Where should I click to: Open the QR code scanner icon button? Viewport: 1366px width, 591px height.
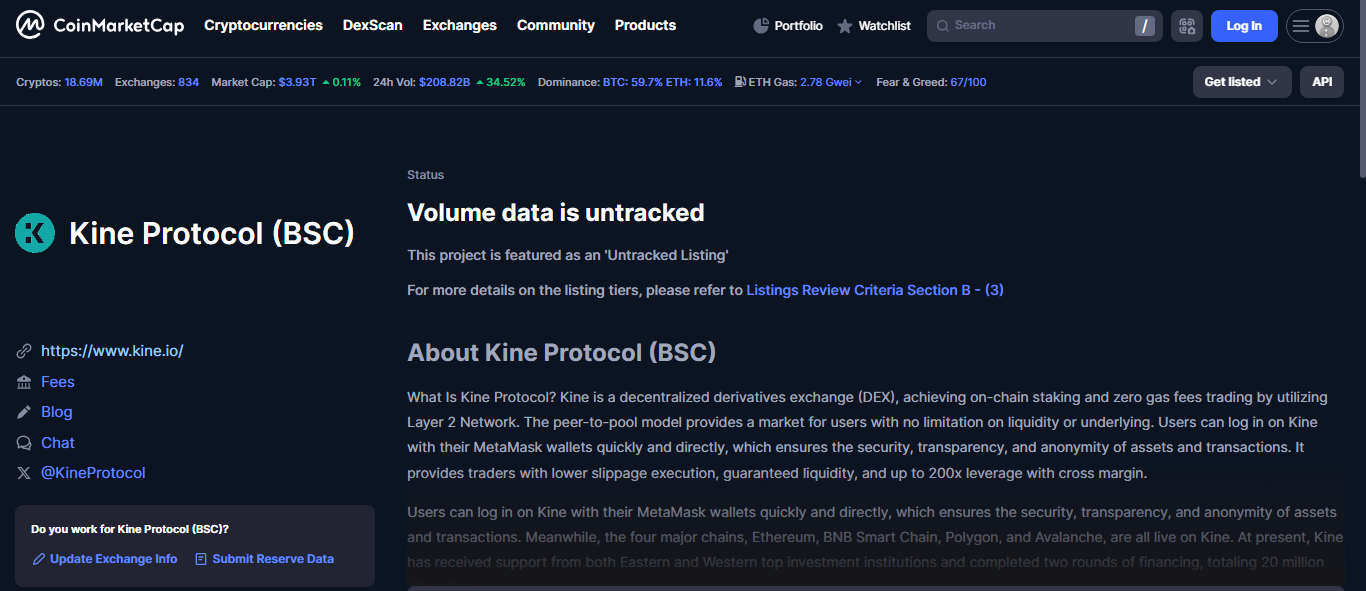click(x=1187, y=26)
